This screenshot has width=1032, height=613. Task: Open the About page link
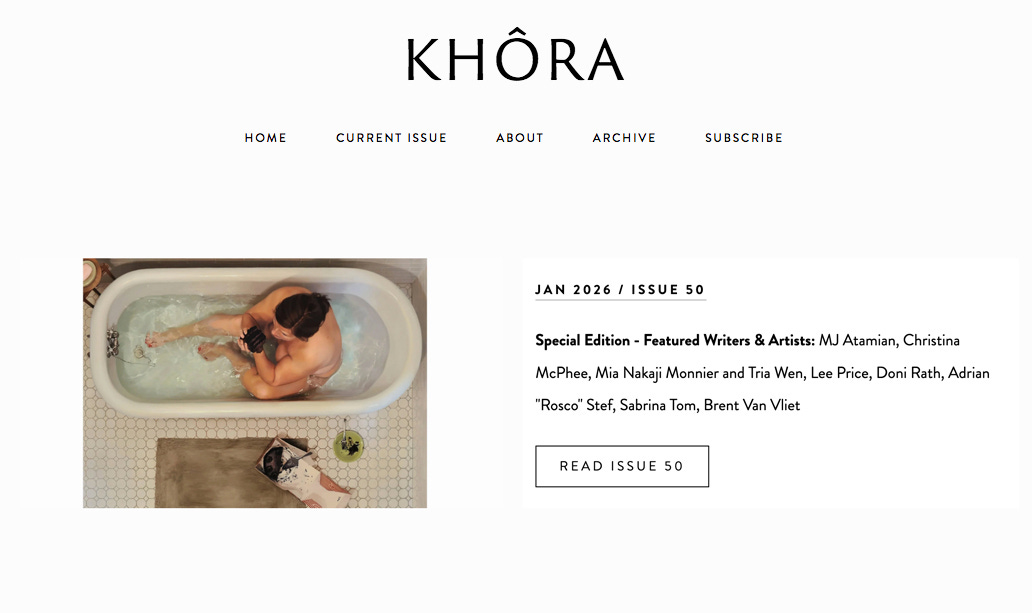pyautogui.click(x=520, y=138)
